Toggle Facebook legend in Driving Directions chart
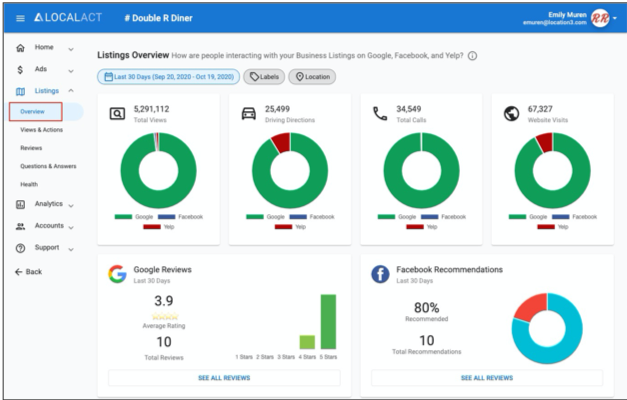Image resolution: width=627 pixels, height=400 pixels. click(312, 217)
